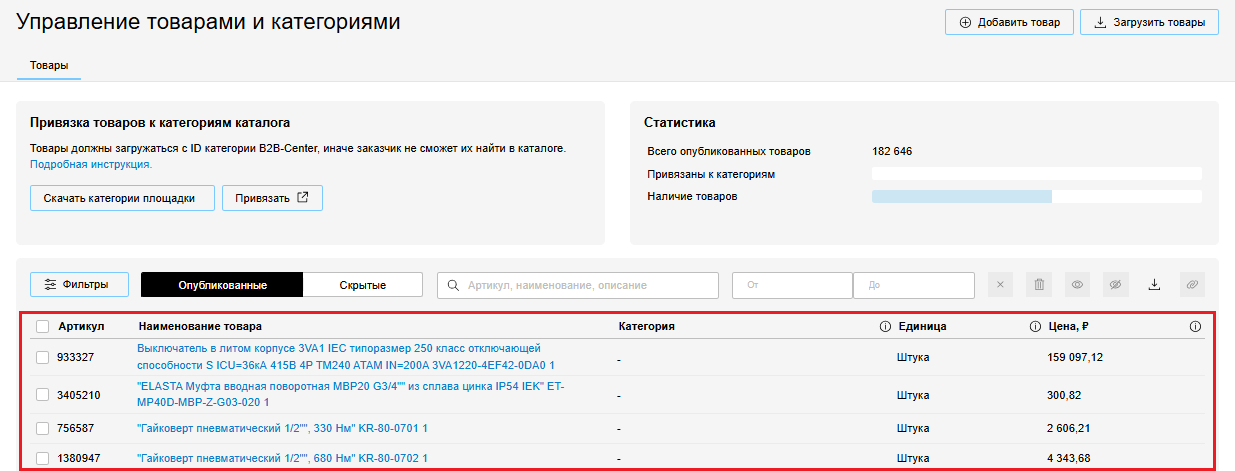
Task: Click the paperclip link icon
Action: point(1192,285)
